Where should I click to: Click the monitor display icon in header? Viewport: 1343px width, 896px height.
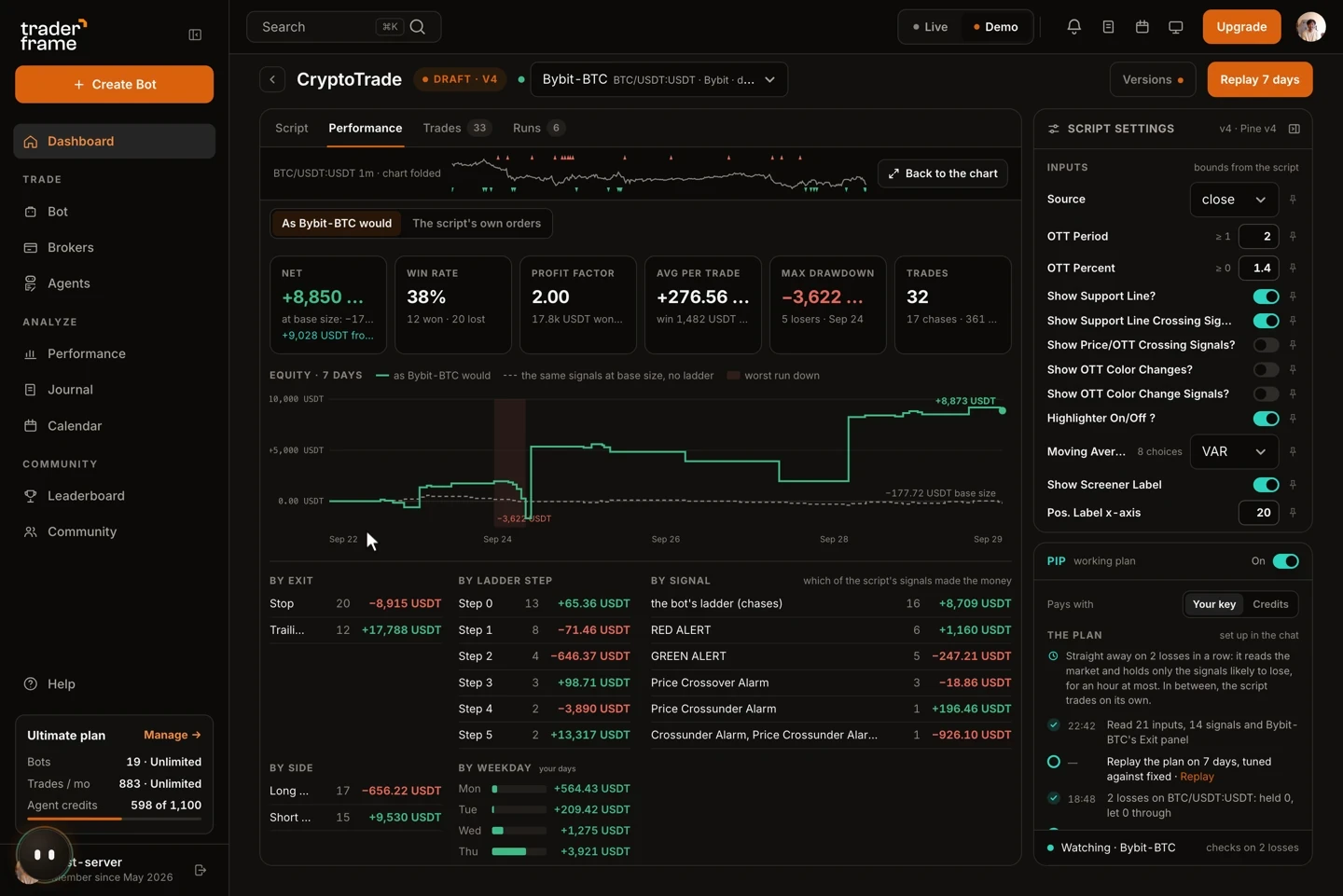coord(1175,27)
